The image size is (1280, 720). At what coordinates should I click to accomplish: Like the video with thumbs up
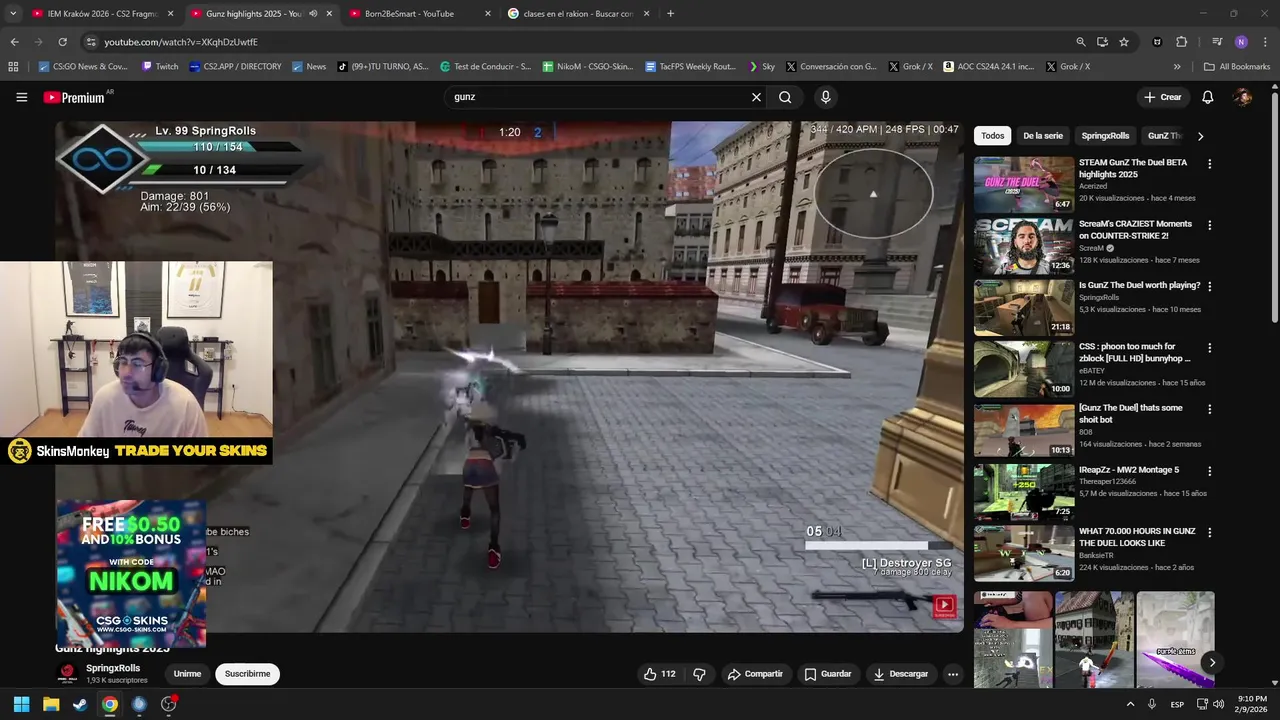tap(660, 674)
